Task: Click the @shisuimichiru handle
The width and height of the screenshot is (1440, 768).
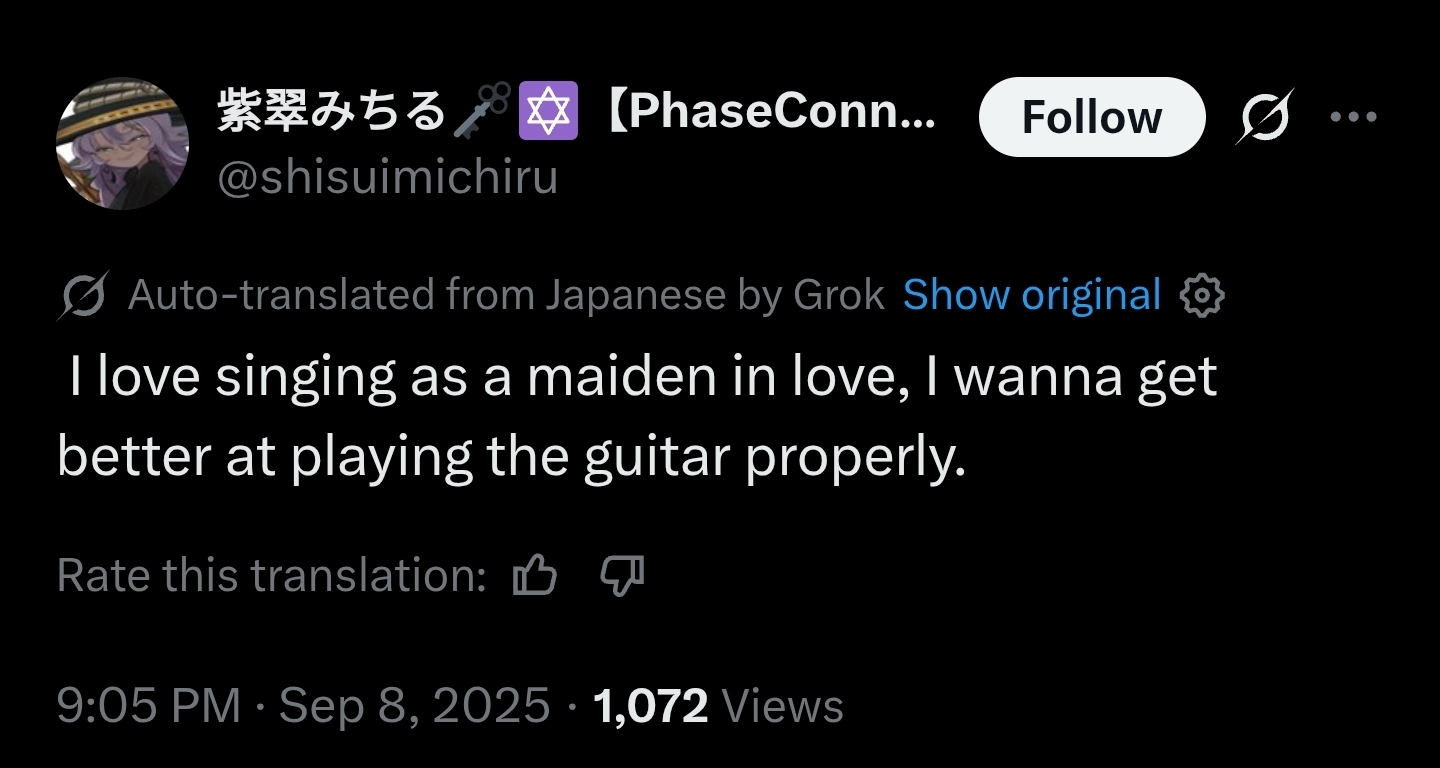Action: (387, 180)
